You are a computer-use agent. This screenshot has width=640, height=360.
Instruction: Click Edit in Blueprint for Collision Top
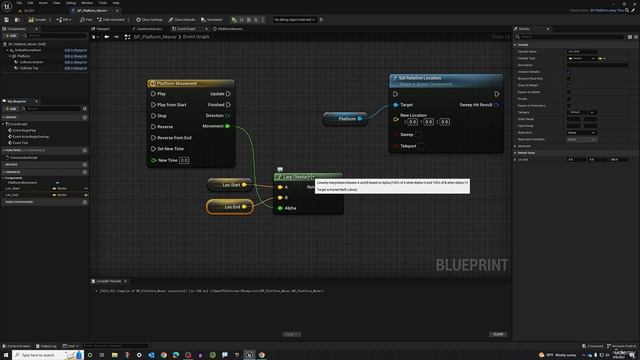[x=76, y=68]
